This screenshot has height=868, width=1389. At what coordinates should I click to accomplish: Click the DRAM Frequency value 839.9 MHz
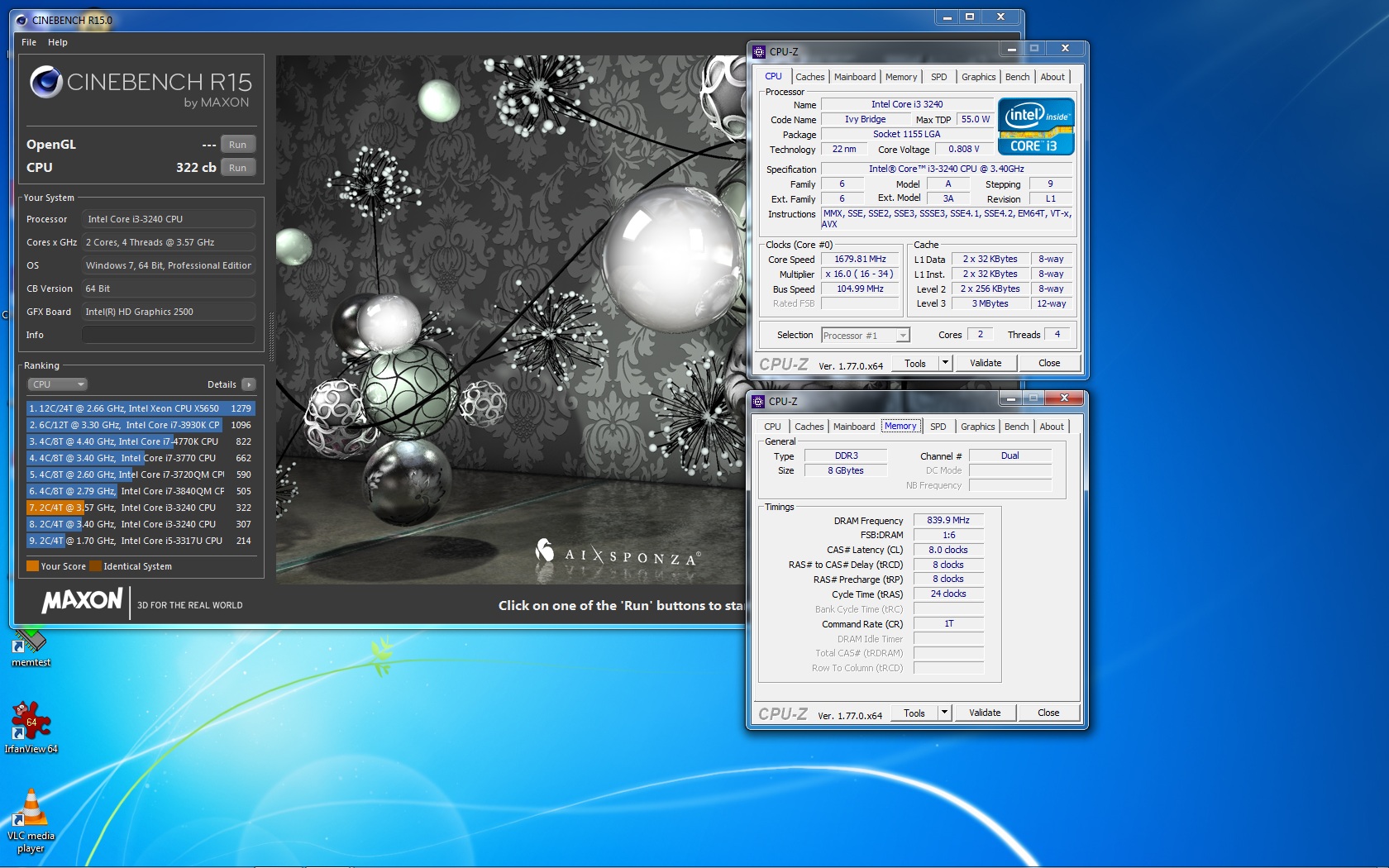(948, 520)
